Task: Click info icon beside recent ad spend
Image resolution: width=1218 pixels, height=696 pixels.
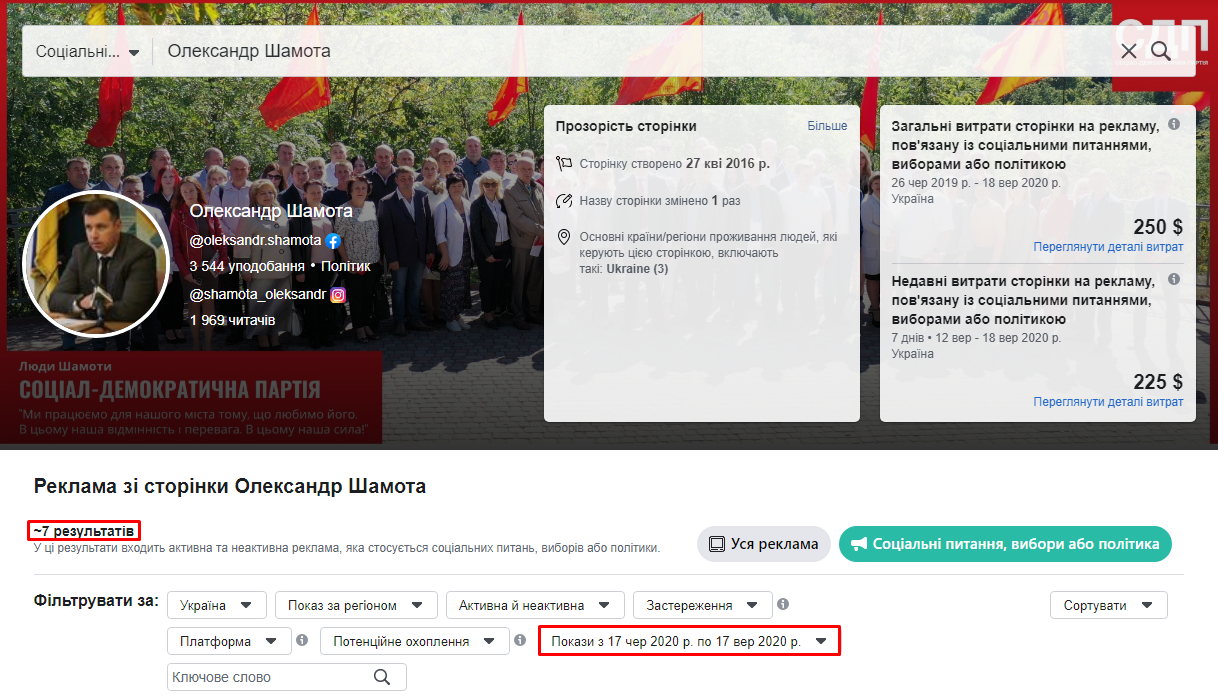Action: point(1174,280)
